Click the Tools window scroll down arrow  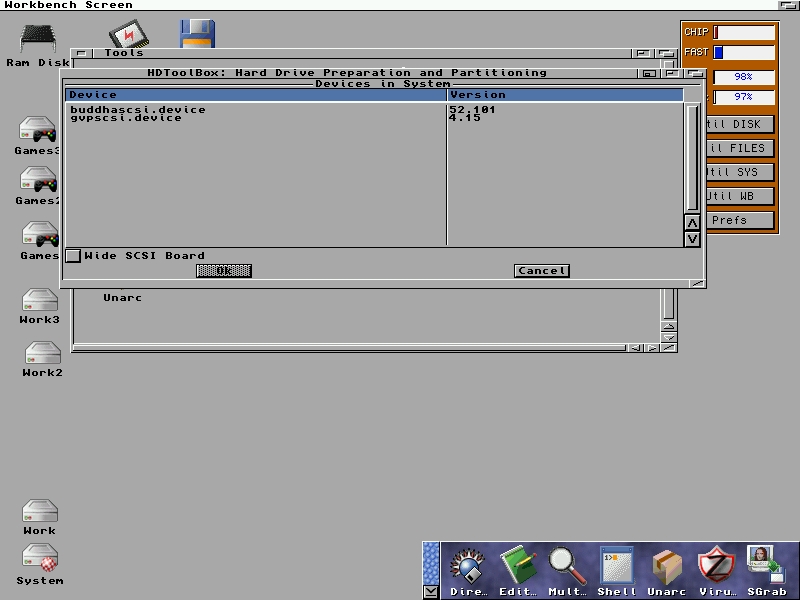tap(669, 337)
